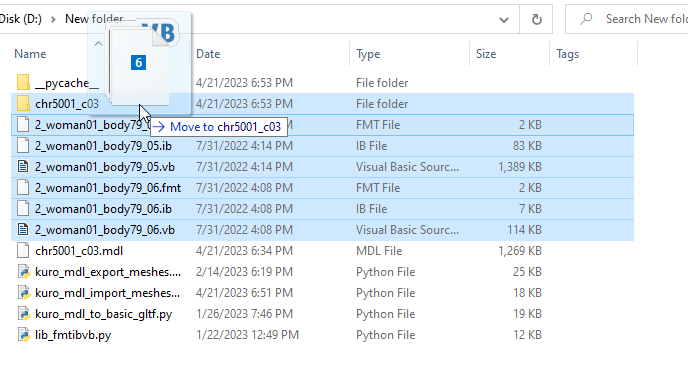Click the 2/14/2023 6:19 PM date
This screenshot has height=371, width=688.
pos(244,272)
